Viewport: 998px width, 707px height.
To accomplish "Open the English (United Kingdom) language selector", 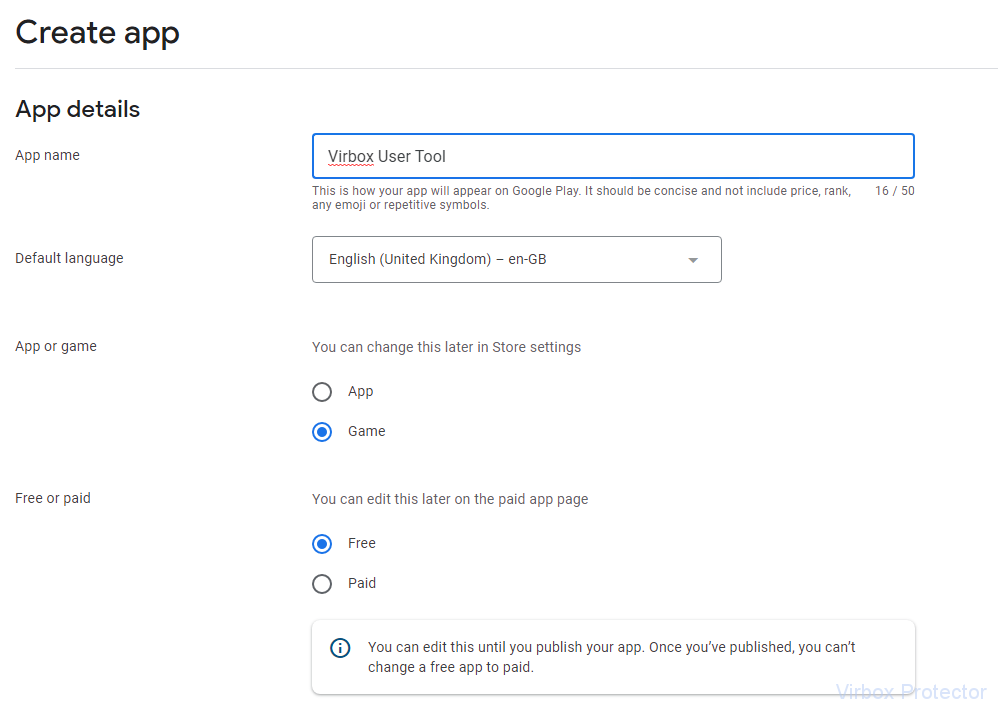I will click(517, 260).
